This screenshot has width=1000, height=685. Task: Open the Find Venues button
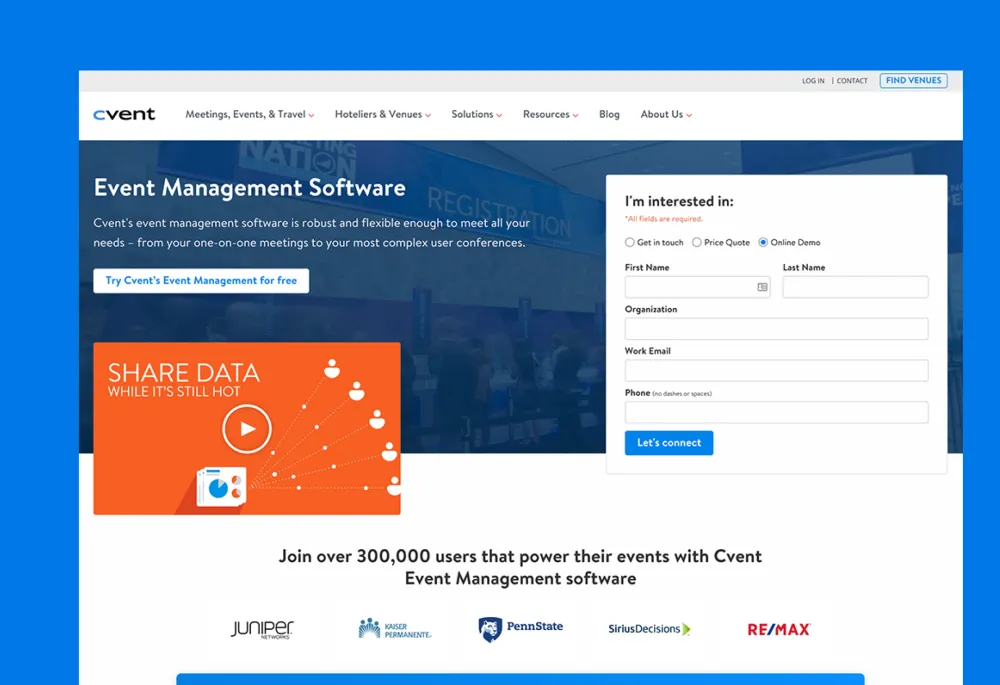click(913, 80)
